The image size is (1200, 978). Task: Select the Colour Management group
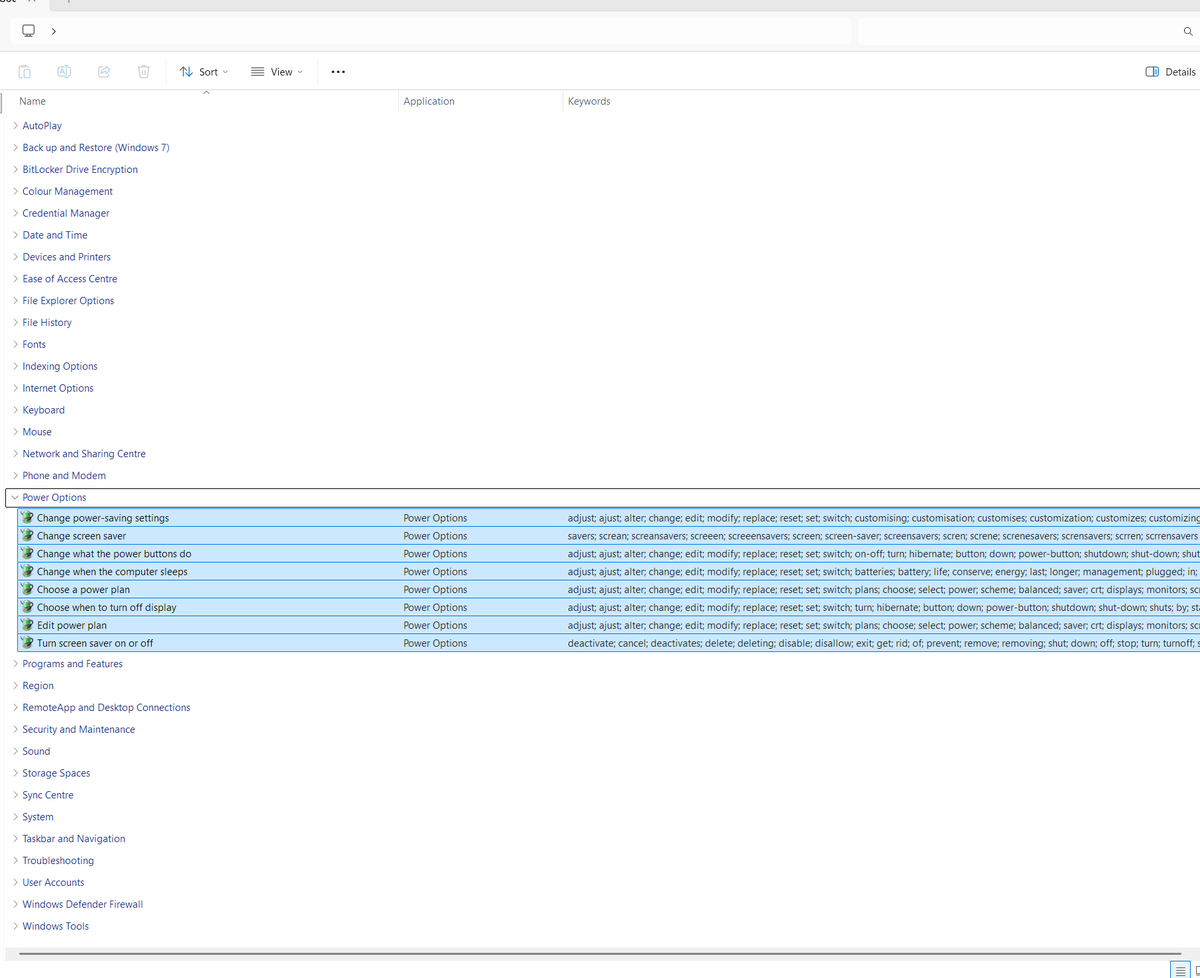coord(68,192)
